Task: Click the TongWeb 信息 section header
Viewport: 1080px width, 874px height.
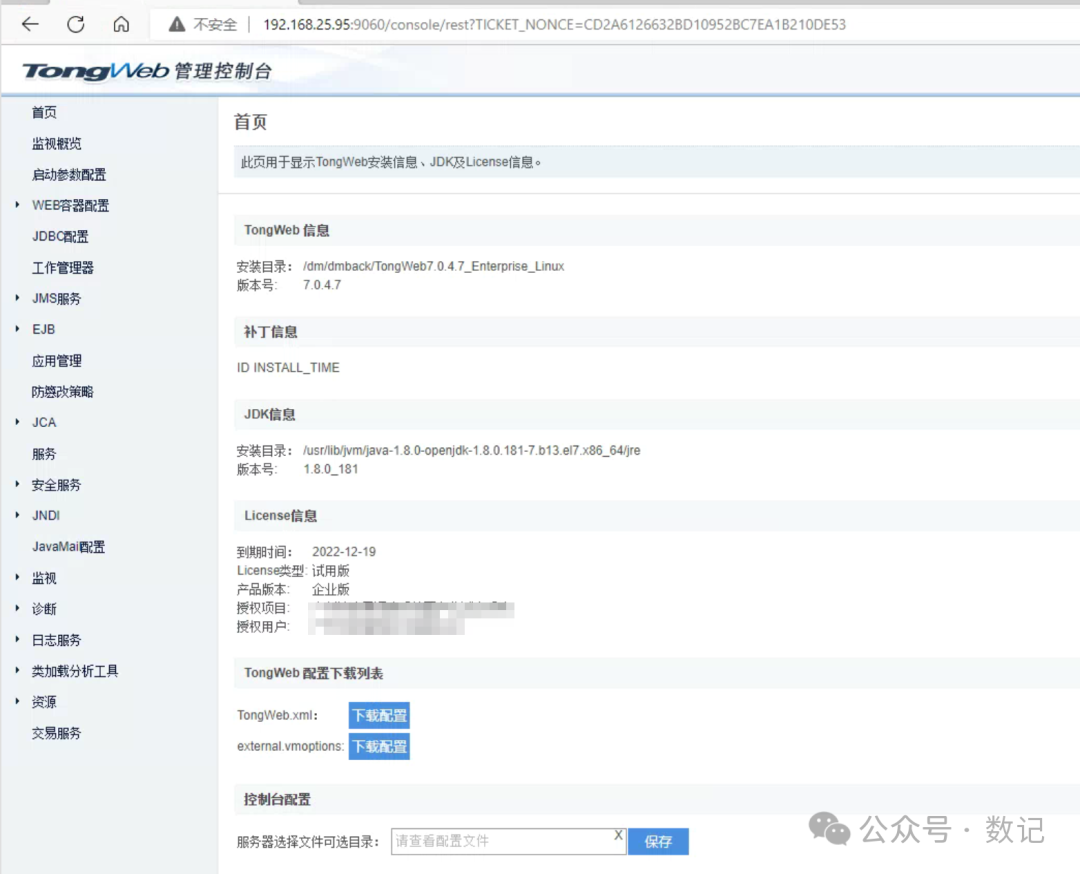Action: click(287, 230)
